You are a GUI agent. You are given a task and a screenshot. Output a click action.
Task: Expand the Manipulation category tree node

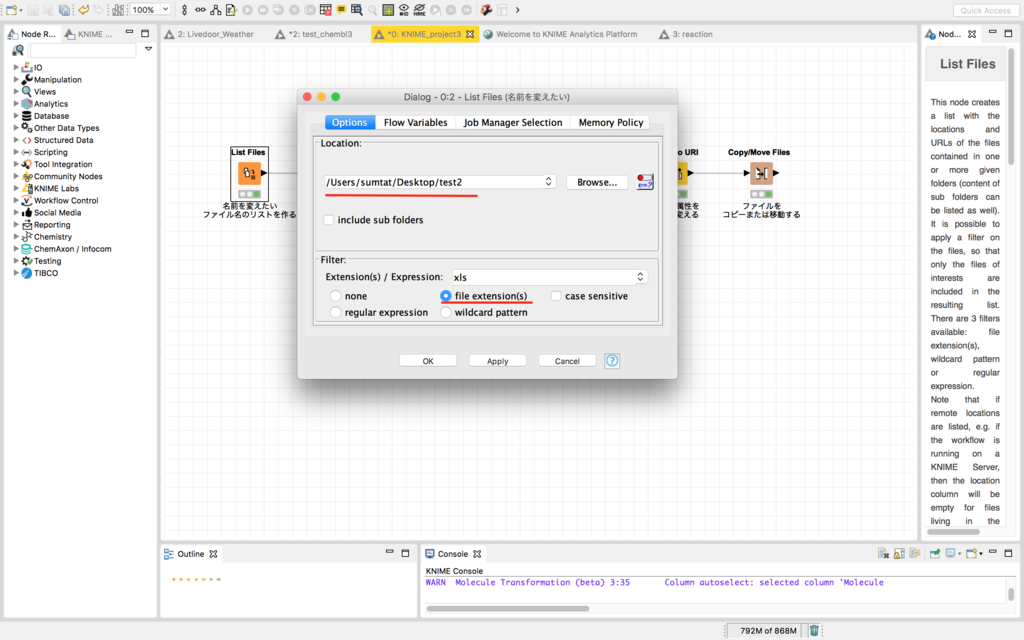tap(16, 79)
